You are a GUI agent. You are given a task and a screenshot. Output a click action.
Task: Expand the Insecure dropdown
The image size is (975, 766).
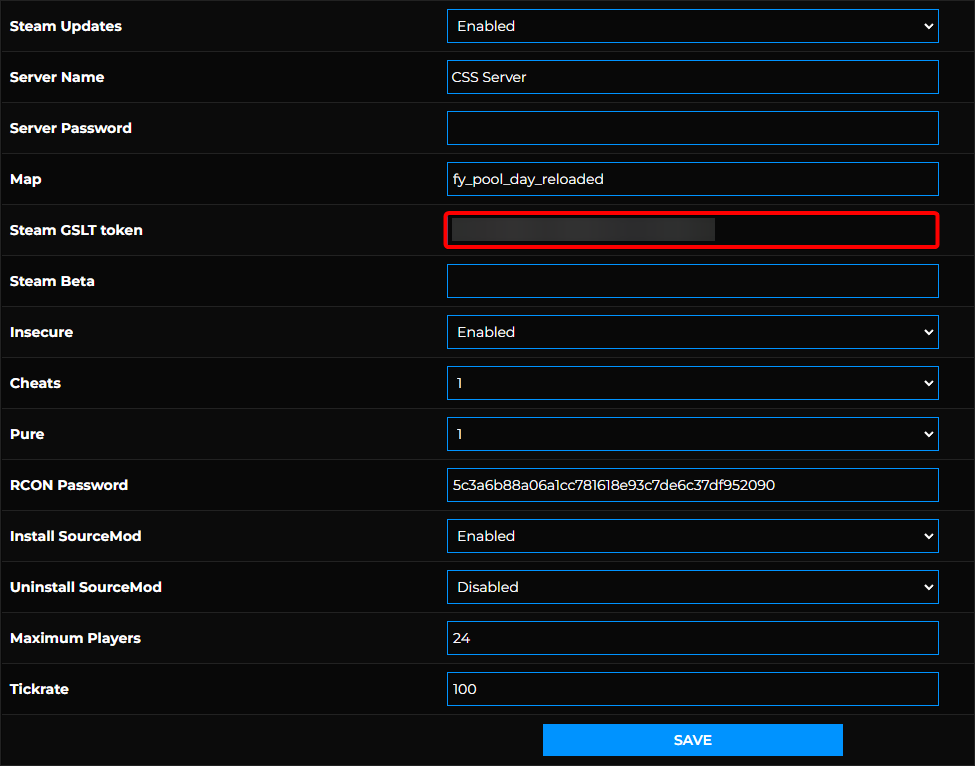[692, 332]
